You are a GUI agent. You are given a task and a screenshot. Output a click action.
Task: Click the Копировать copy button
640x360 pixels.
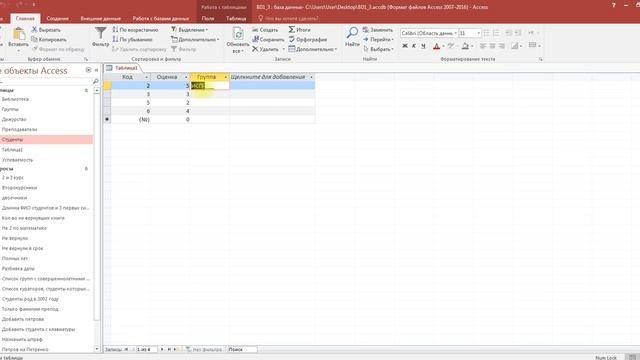[x=49, y=40]
